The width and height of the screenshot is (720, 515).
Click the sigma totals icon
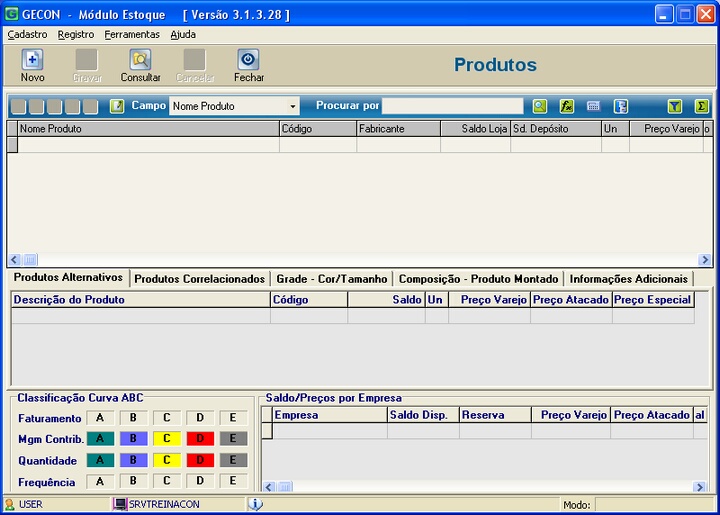pyautogui.click(x=701, y=106)
